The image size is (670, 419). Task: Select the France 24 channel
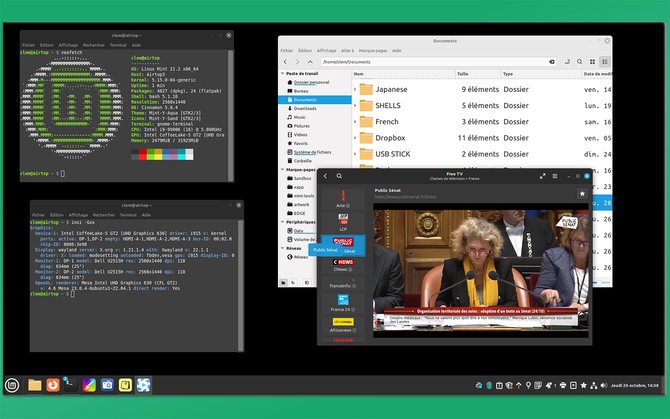[343, 303]
